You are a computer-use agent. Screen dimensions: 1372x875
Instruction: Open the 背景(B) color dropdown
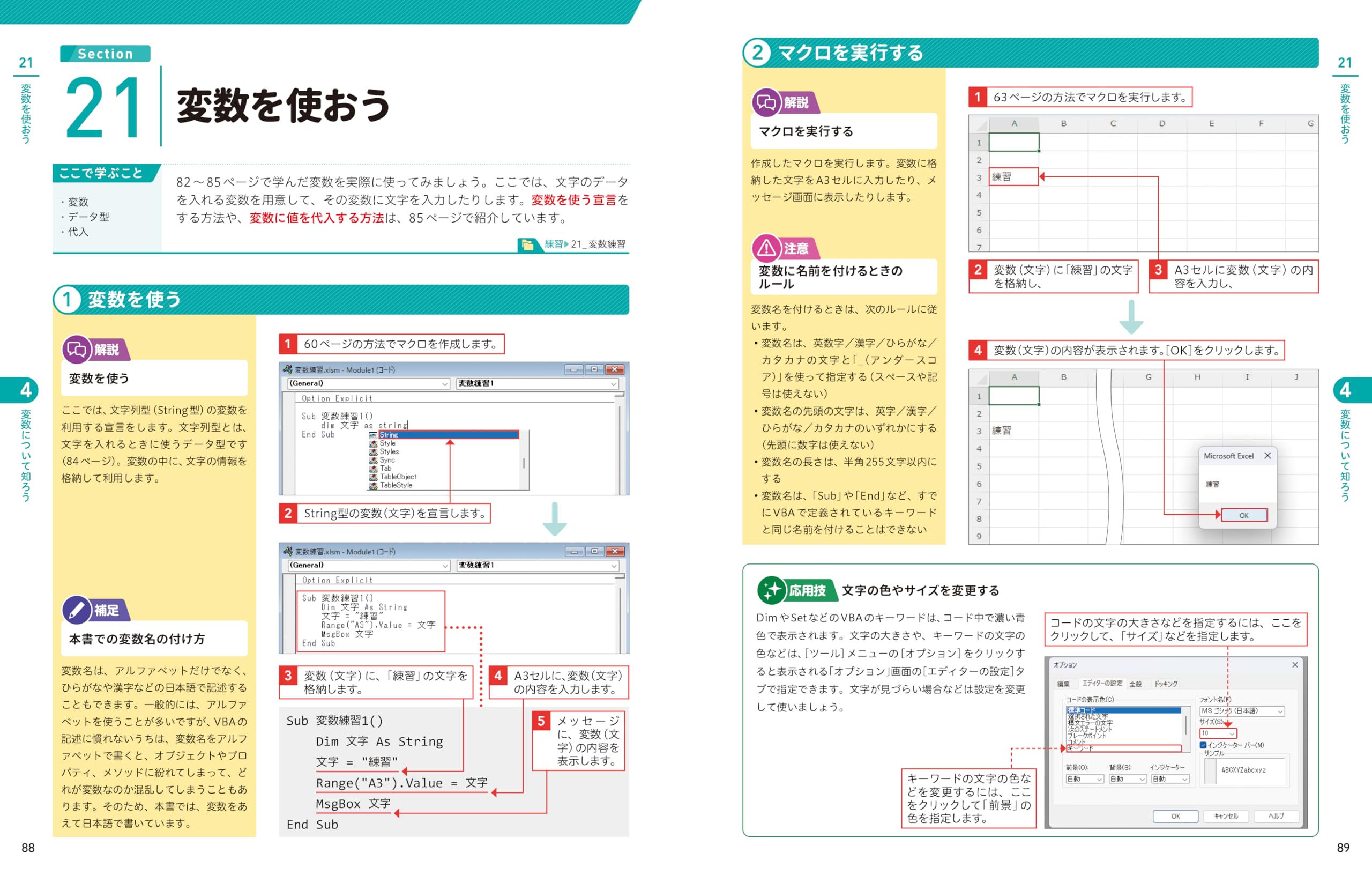[x=1127, y=778]
